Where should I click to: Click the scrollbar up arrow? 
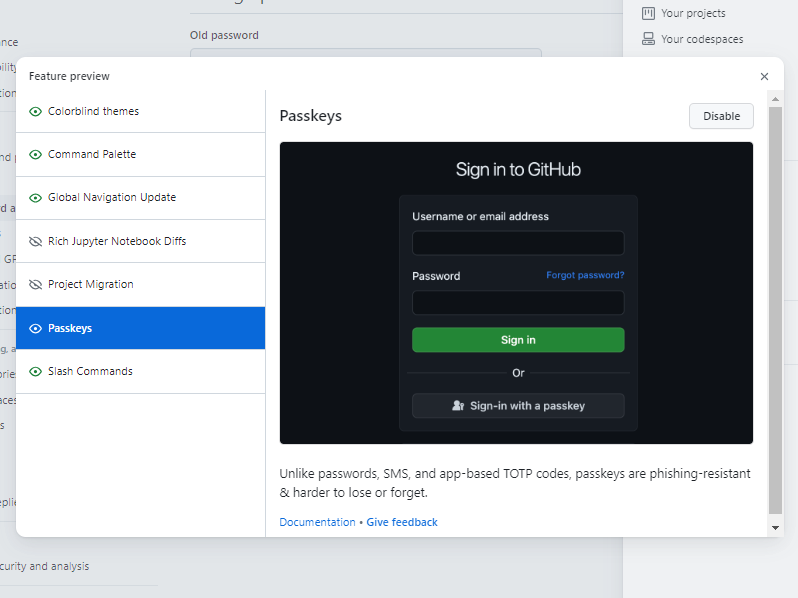pyautogui.click(x=775, y=99)
